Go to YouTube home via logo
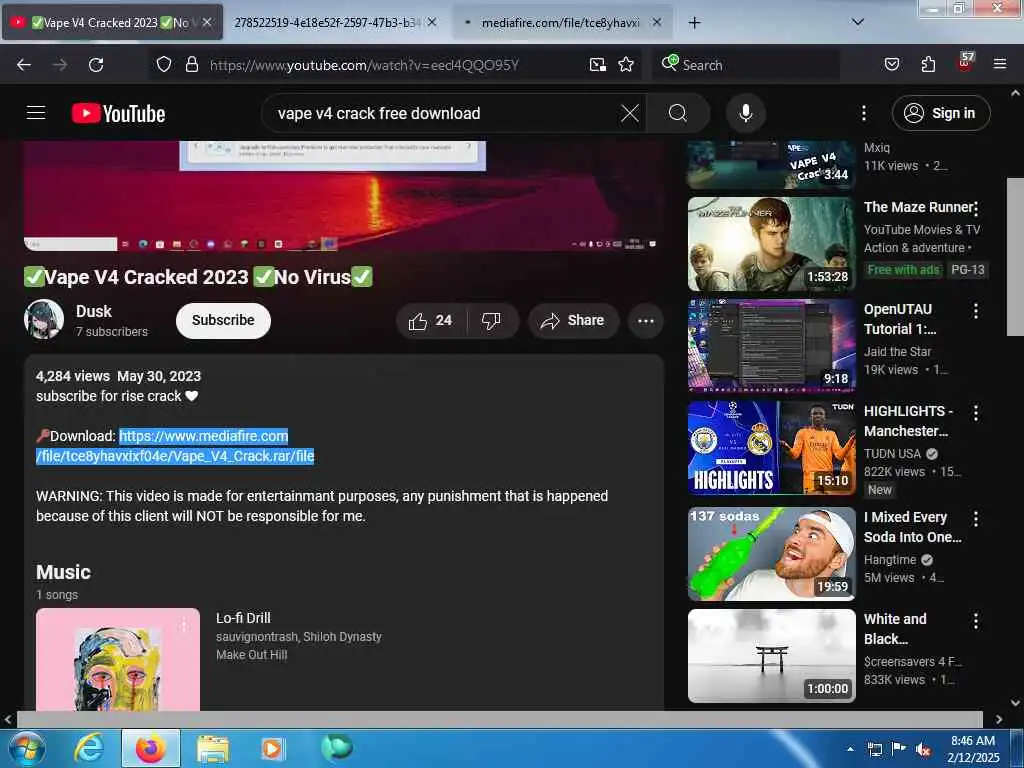 point(118,113)
